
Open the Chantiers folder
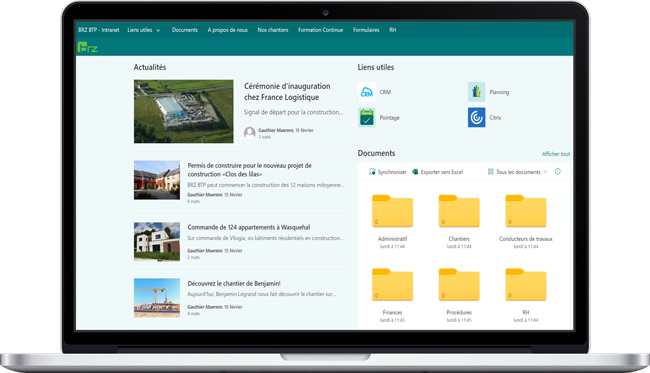[x=459, y=211]
